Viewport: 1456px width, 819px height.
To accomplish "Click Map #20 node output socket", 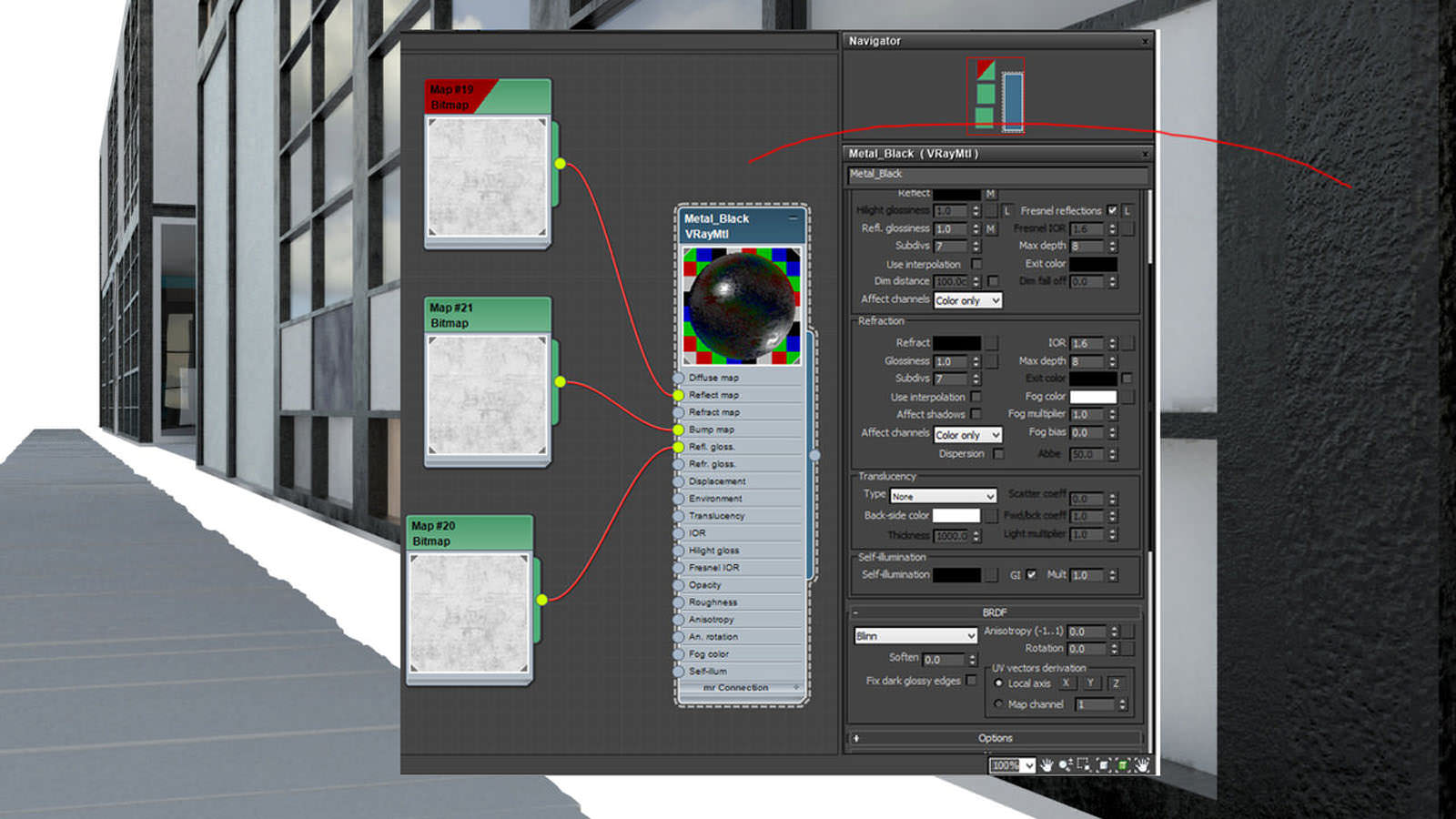I will [x=542, y=600].
